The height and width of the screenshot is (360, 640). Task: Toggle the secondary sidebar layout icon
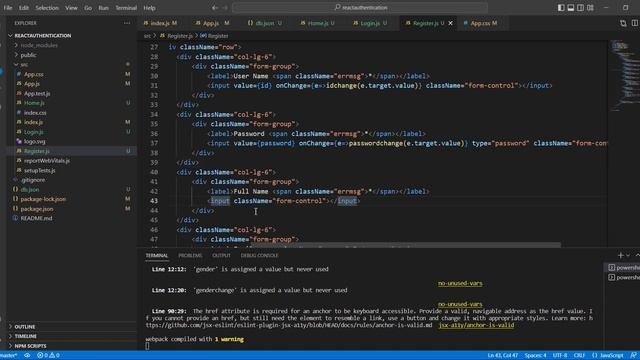pyautogui.click(x=580, y=8)
